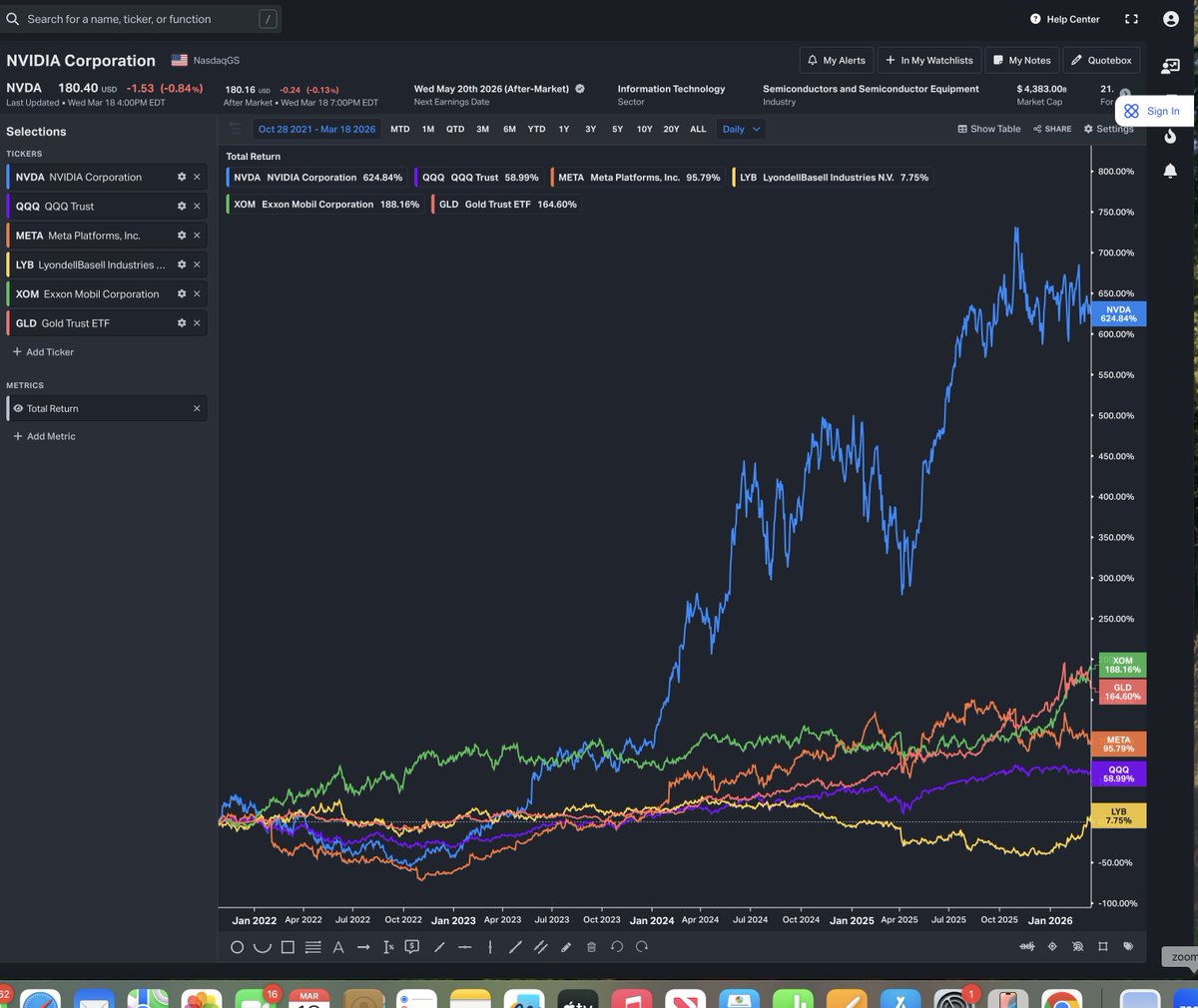Select the price note callout tool
The image size is (1198, 1008).
pos(411,947)
